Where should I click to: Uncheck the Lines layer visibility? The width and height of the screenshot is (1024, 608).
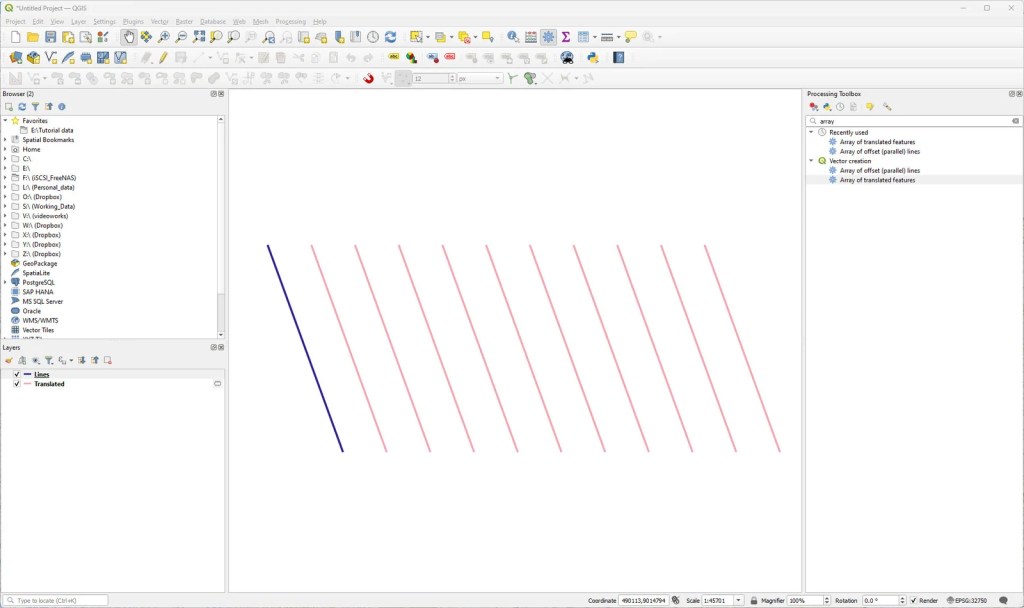pyautogui.click(x=16, y=373)
